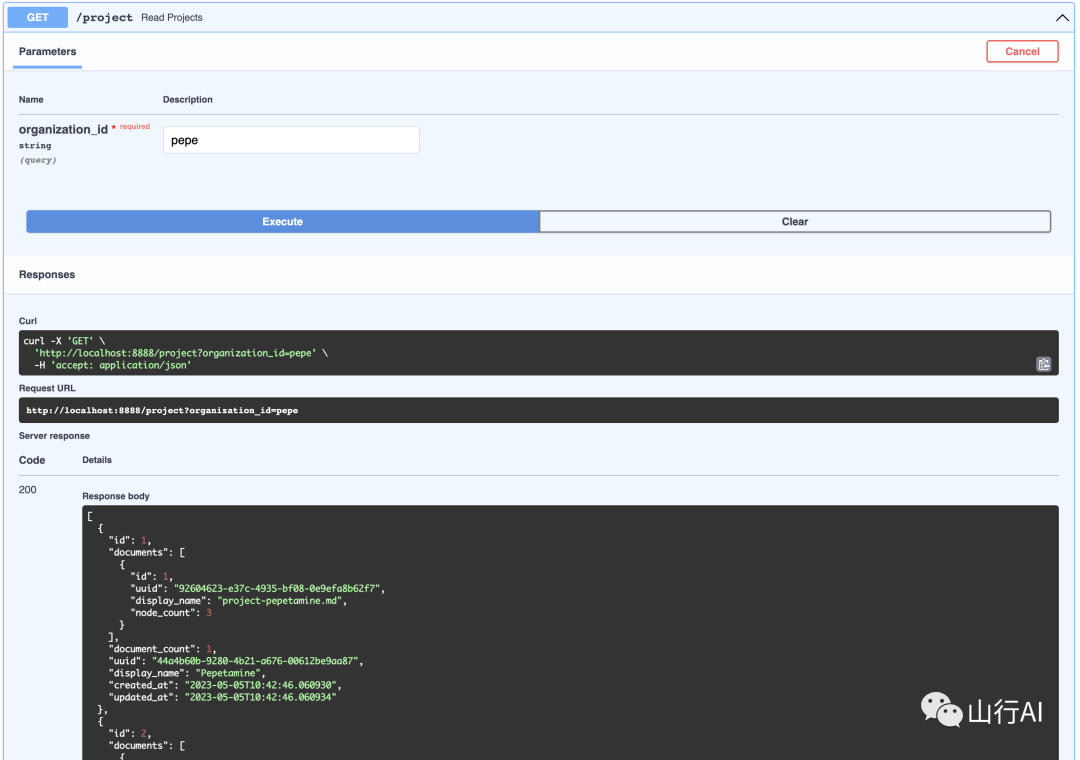
Task: Click the updated_at timestamp value
Action: pos(260,697)
